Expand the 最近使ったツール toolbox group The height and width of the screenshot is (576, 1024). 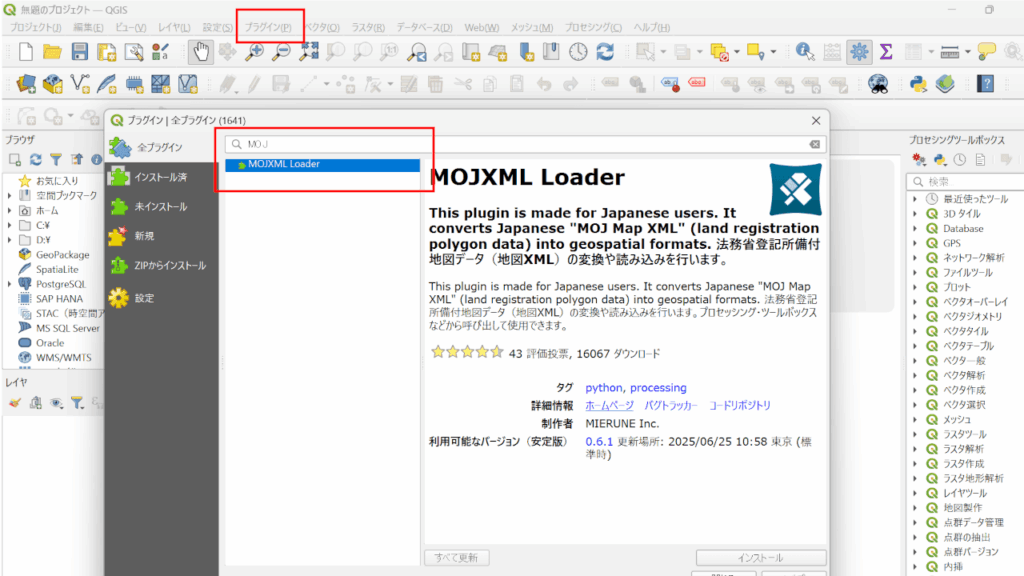tap(915, 199)
